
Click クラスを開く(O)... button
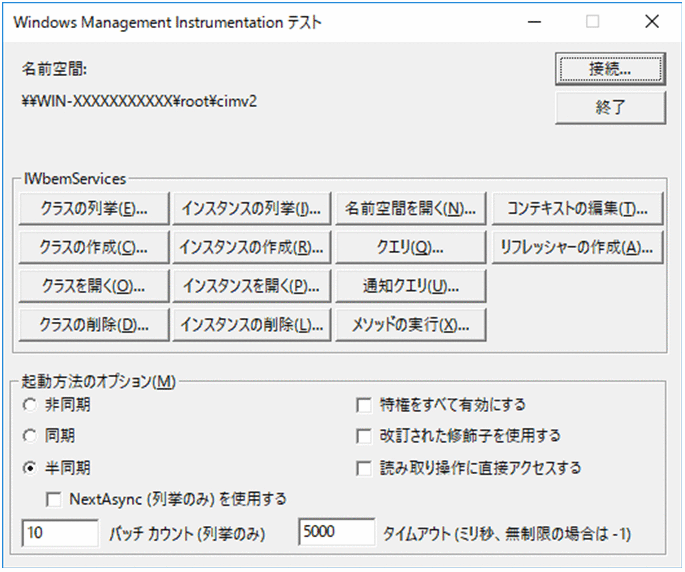click(94, 286)
